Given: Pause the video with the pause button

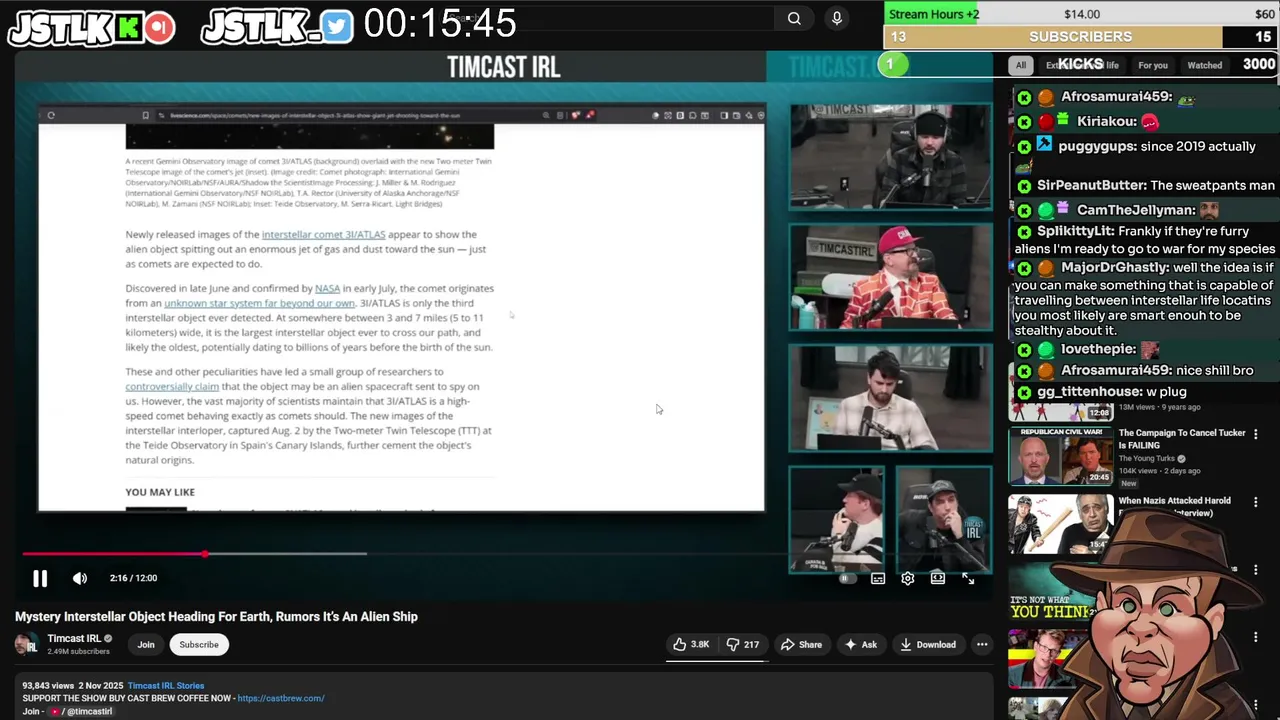Looking at the screenshot, I should pyautogui.click(x=40, y=578).
